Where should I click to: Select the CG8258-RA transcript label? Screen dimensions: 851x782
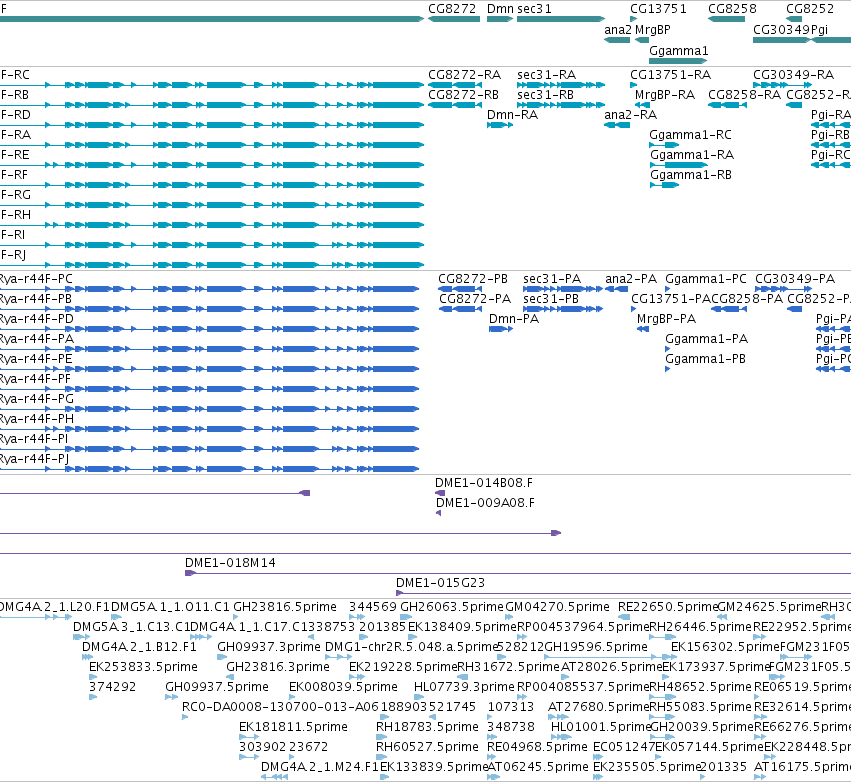745,94
